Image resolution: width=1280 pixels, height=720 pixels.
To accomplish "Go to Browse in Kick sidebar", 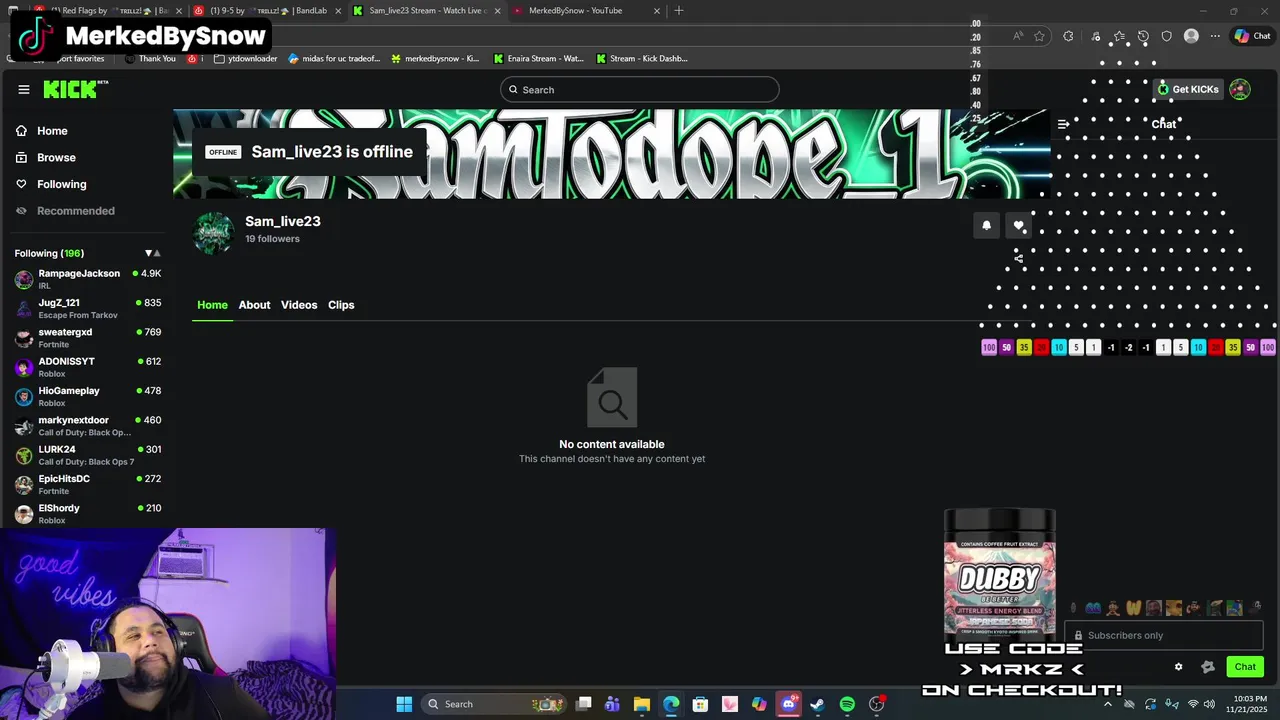I will [x=46, y=158].
